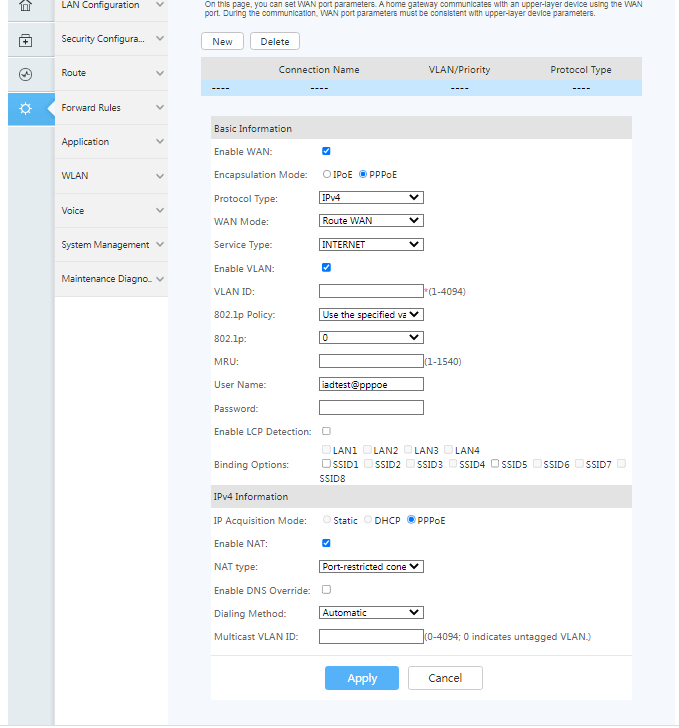The image size is (679, 728).
Task: Click the Apply button
Action: [361, 678]
